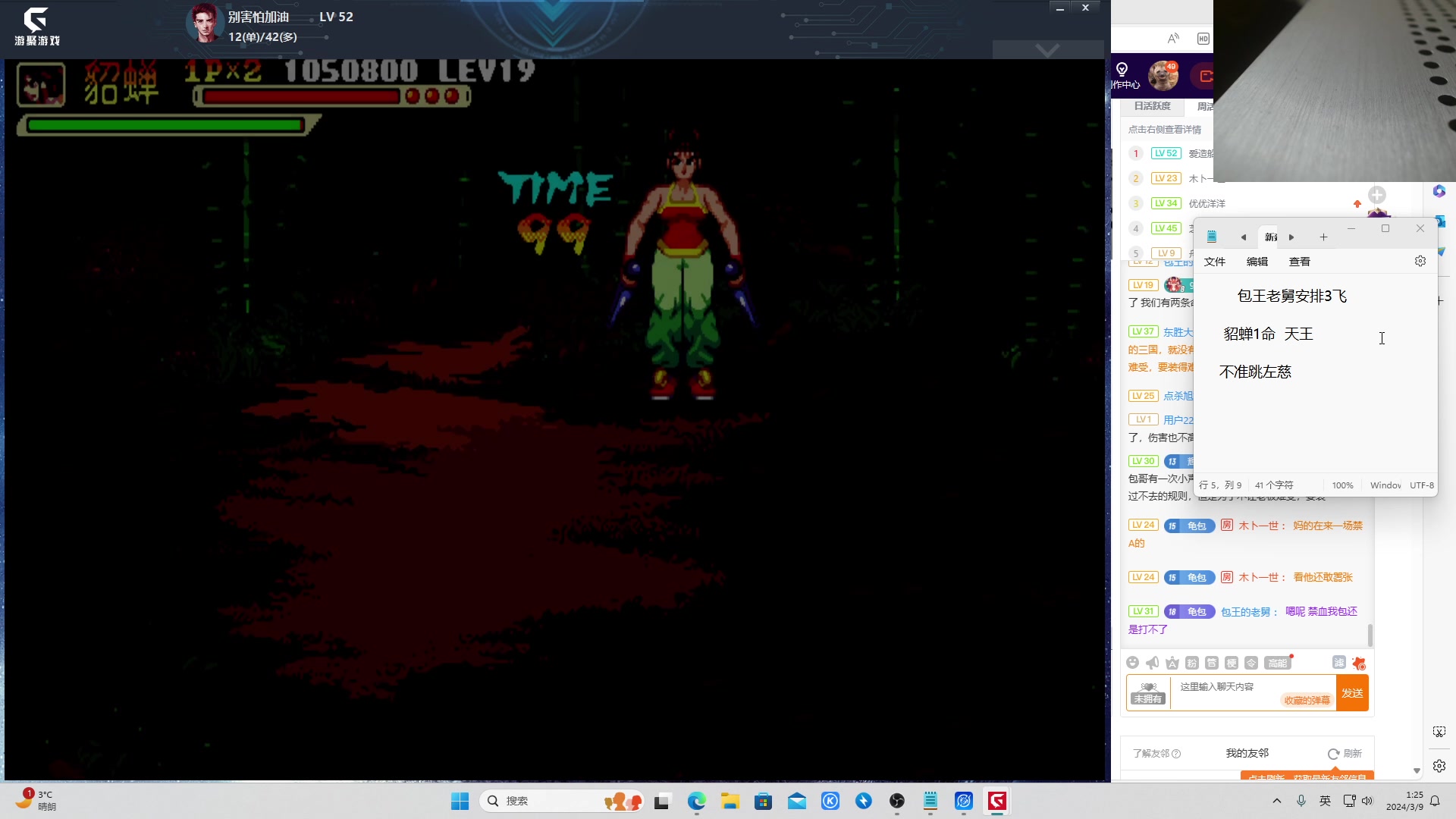Open the hyena avatar with 49 badge
The image size is (1456, 819).
pyautogui.click(x=1163, y=76)
